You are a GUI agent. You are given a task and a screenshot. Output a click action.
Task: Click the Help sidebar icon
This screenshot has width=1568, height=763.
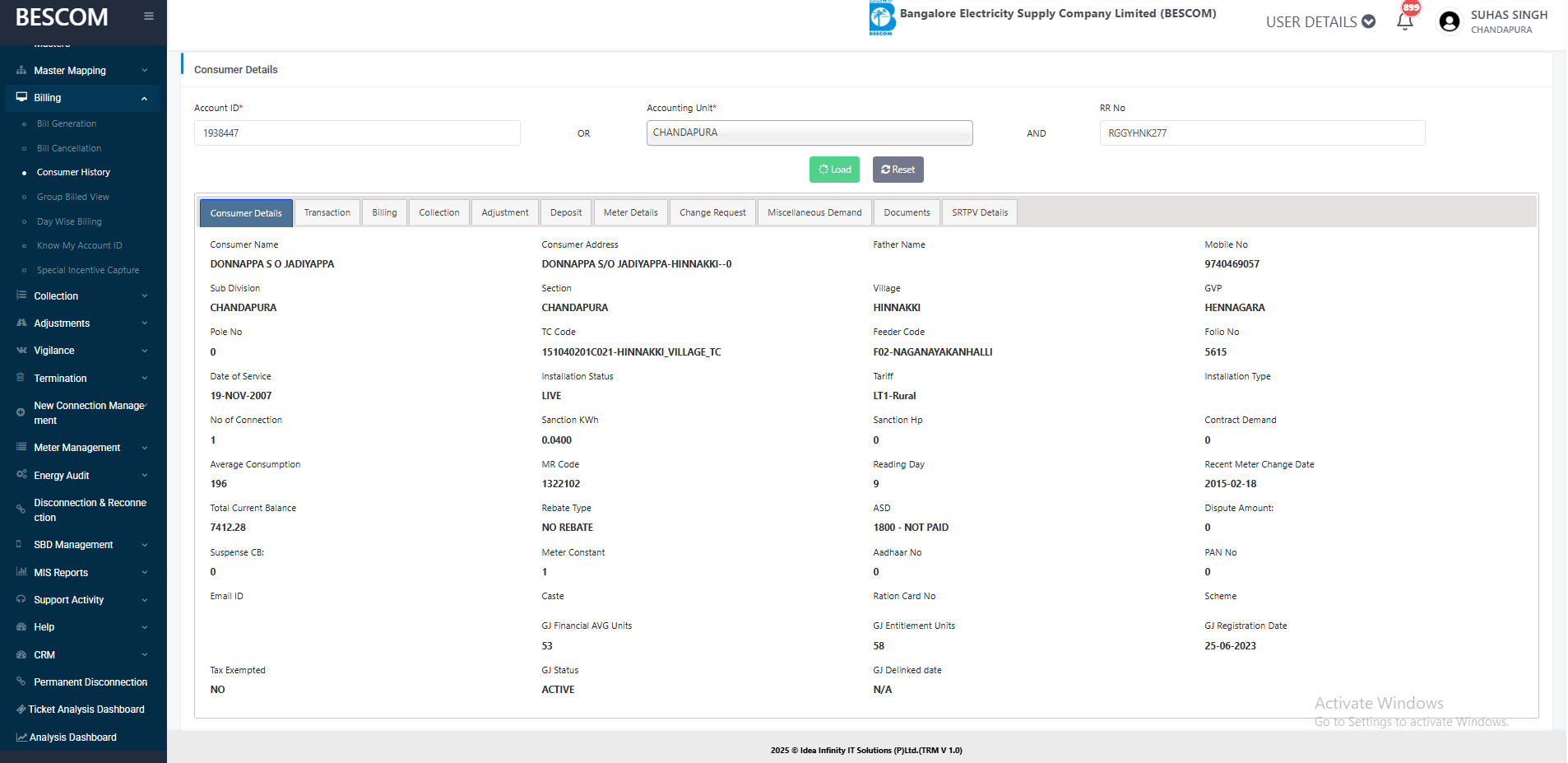coord(21,627)
